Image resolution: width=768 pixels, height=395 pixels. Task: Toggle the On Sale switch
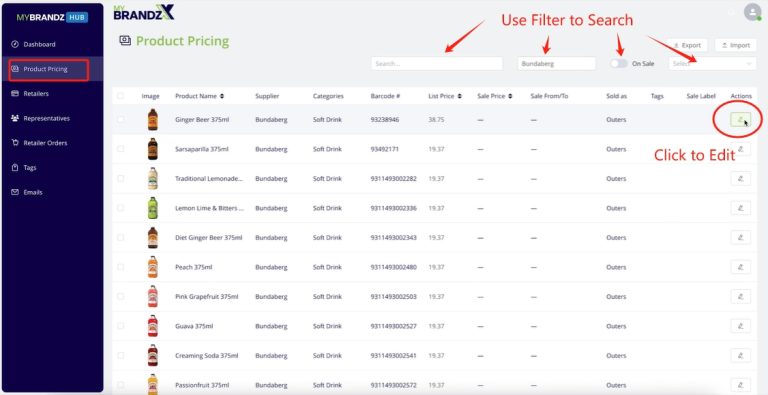(x=619, y=63)
